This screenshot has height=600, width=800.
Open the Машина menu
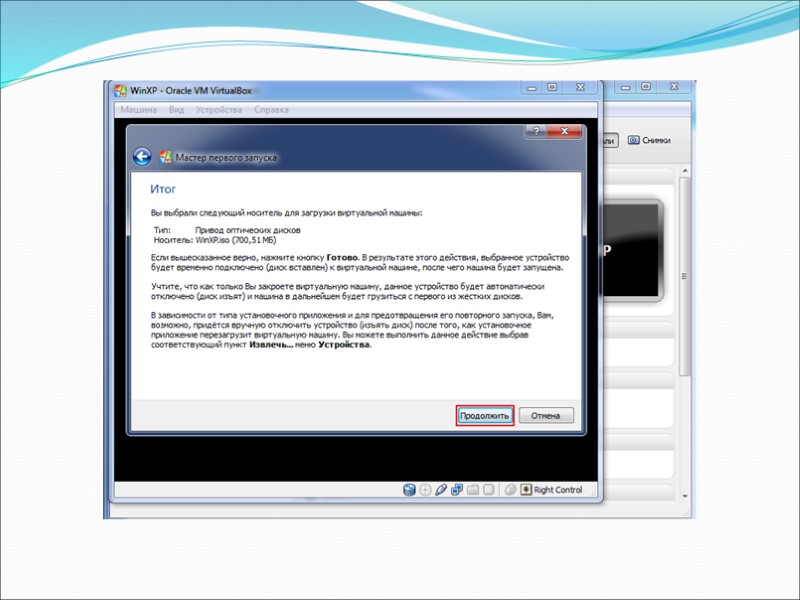pos(138,110)
